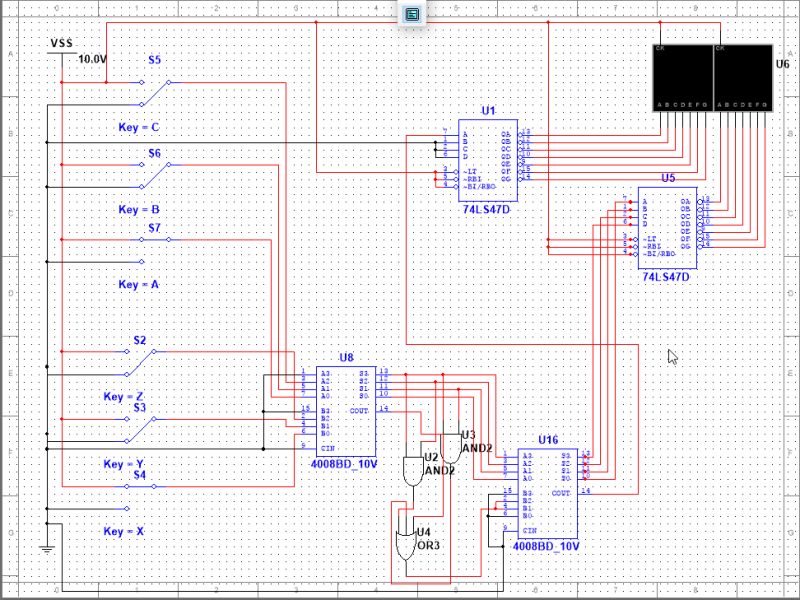Click the 4008BD_10V label under U16

[545, 547]
